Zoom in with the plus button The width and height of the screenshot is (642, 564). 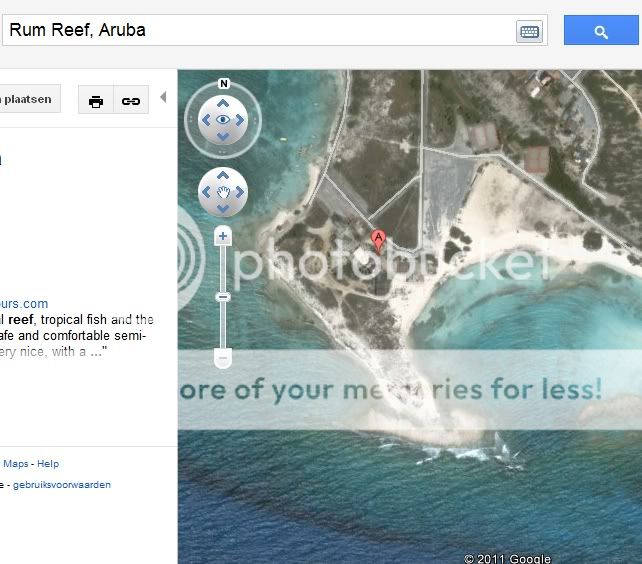223,237
